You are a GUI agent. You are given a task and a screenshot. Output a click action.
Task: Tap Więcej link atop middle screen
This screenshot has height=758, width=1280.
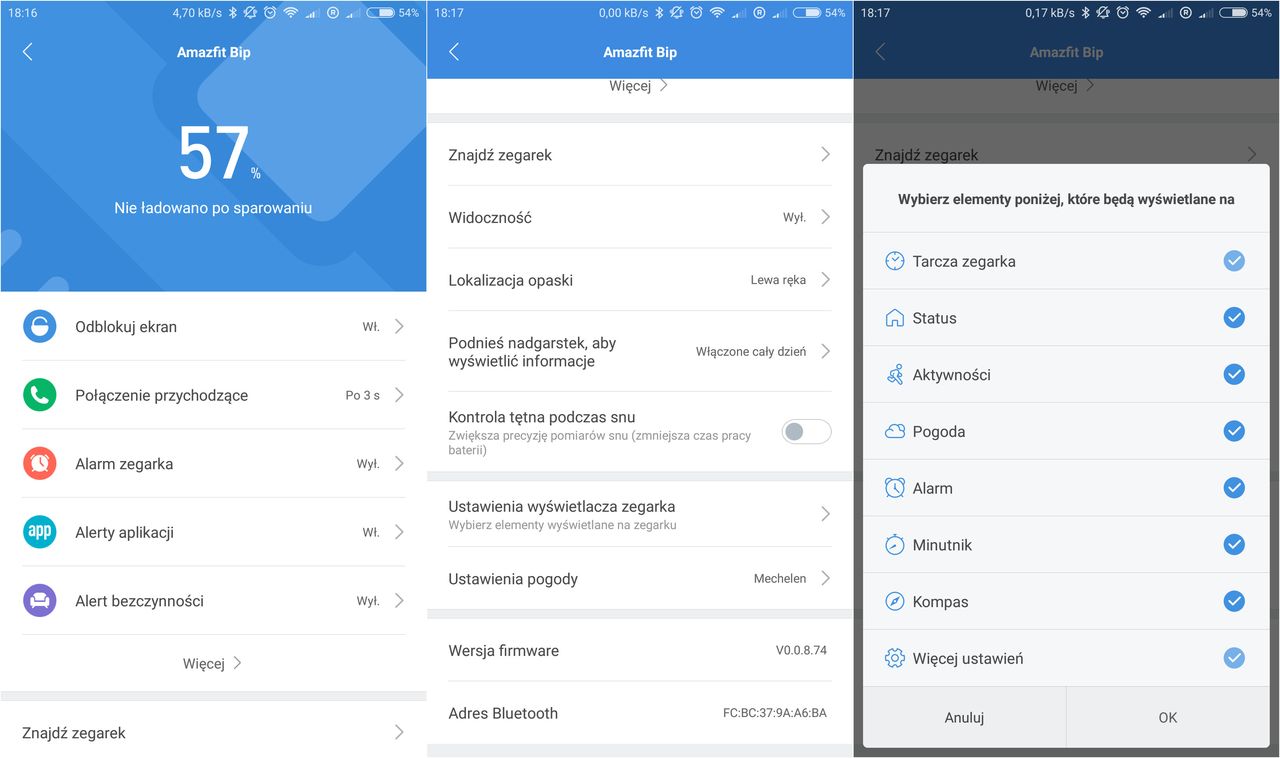pos(639,86)
